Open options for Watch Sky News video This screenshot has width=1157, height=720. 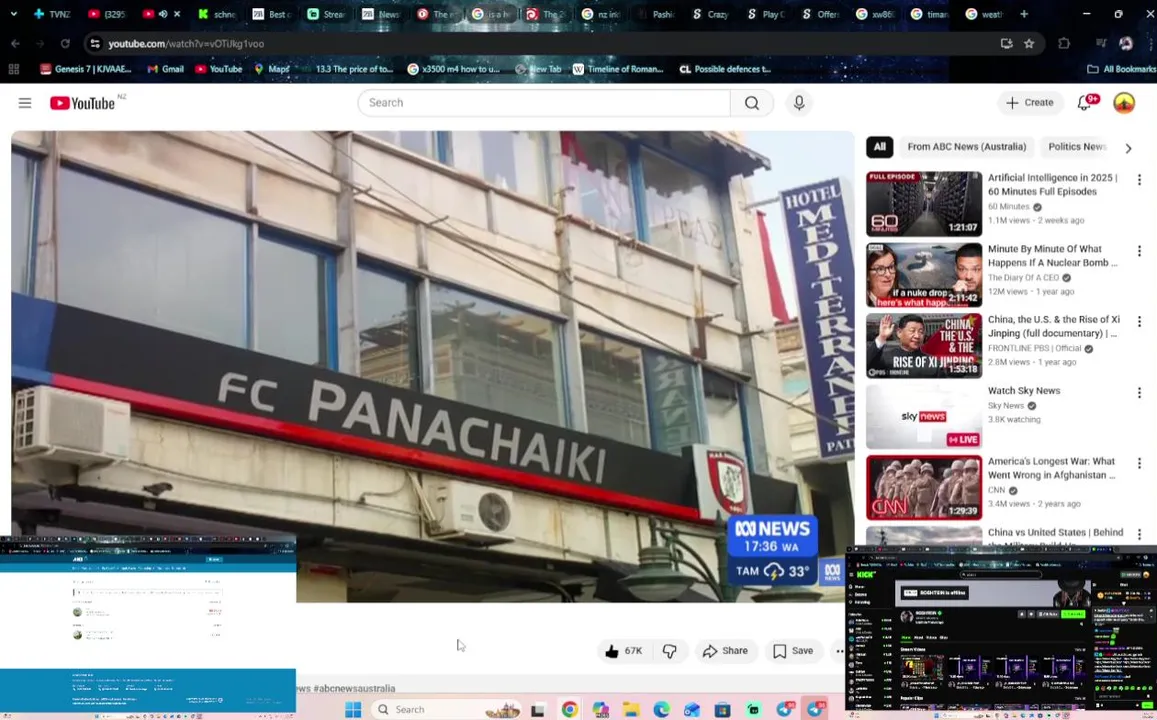coord(1139,392)
